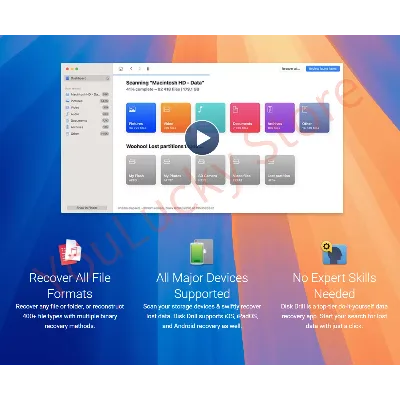This screenshot has width=400, height=400.
Task: Open the blue Pictures category tile
Action: [141, 118]
